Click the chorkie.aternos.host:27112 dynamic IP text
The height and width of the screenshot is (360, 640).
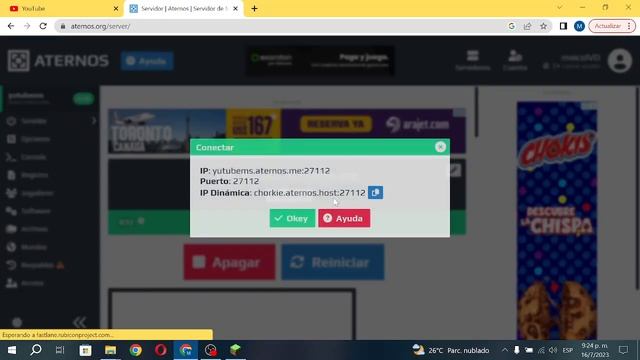309,193
